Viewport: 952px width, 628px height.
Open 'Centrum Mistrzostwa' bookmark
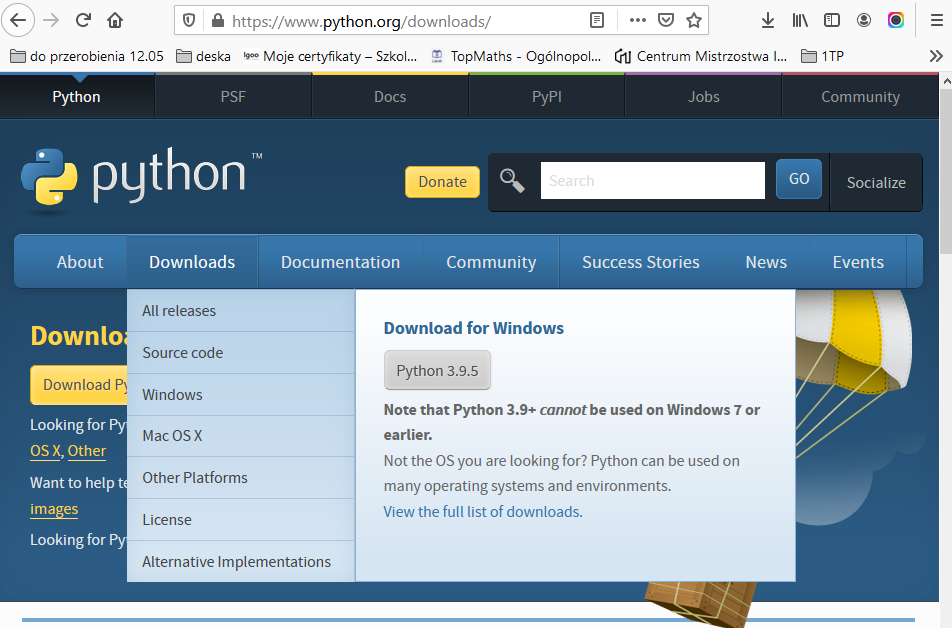[x=701, y=56]
